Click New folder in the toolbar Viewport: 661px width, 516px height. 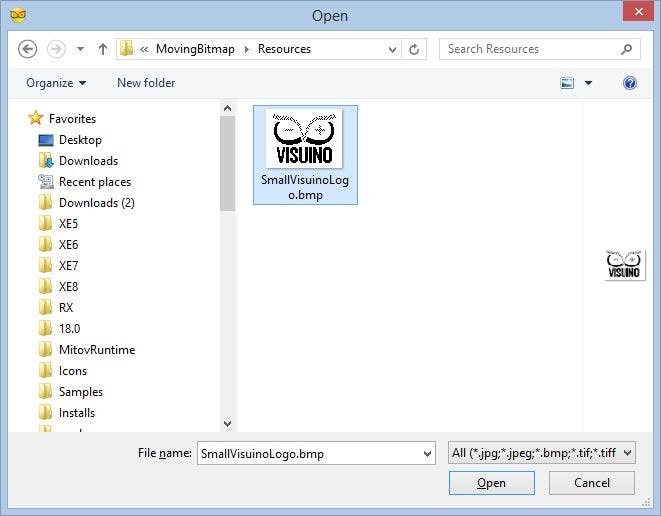tap(146, 83)
